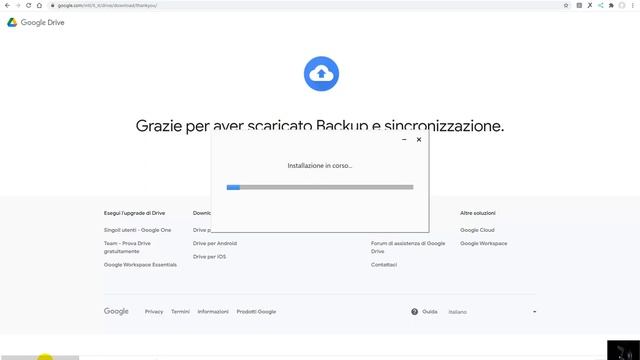Screen dimensions: 640x360
Task: Minimize the installation dialog
Action: tap(404, 140)
